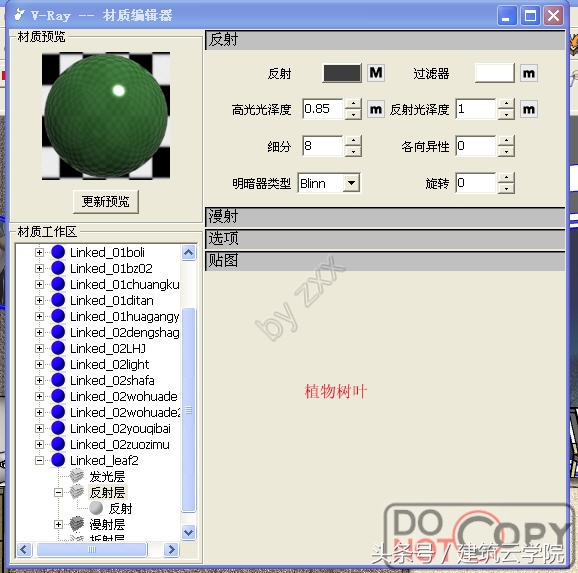578x573 pixels.
Task: Click the m map button beside 反射光泽度
Action: click(528, 109)
